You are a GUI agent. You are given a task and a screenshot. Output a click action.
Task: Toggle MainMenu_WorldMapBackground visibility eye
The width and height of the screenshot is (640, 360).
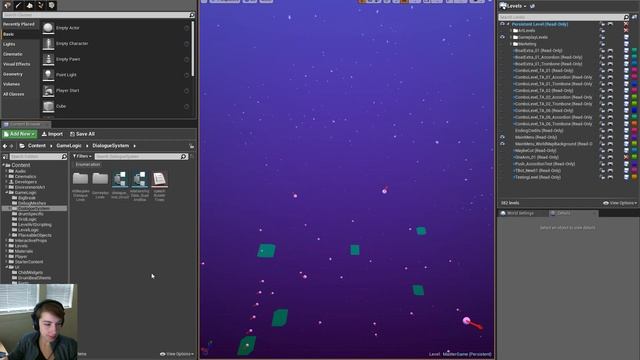pos(502,144)
